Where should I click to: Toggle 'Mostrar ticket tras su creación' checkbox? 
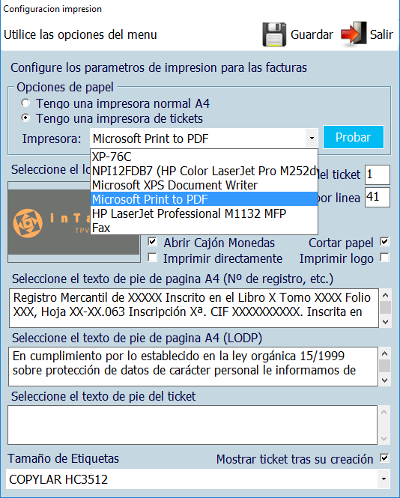pos(384,458)
